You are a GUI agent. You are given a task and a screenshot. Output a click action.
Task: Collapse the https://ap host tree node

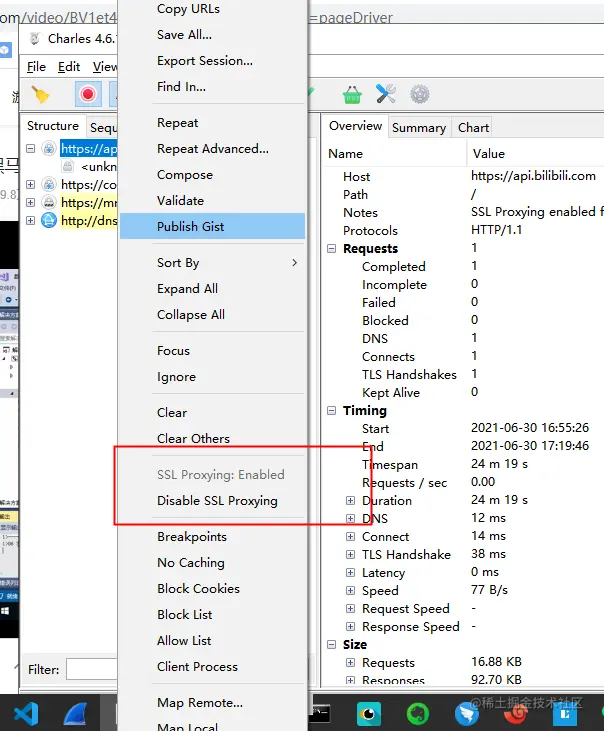click(x=30, y=148)
